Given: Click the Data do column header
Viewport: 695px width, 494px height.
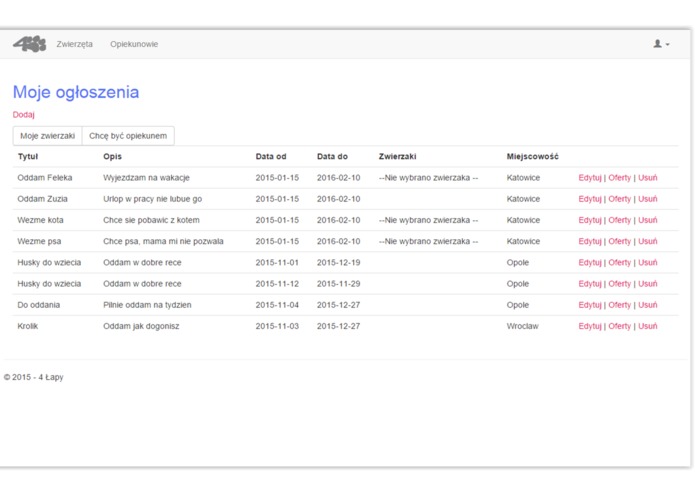Looking at the screenshot, I should 332,156.
